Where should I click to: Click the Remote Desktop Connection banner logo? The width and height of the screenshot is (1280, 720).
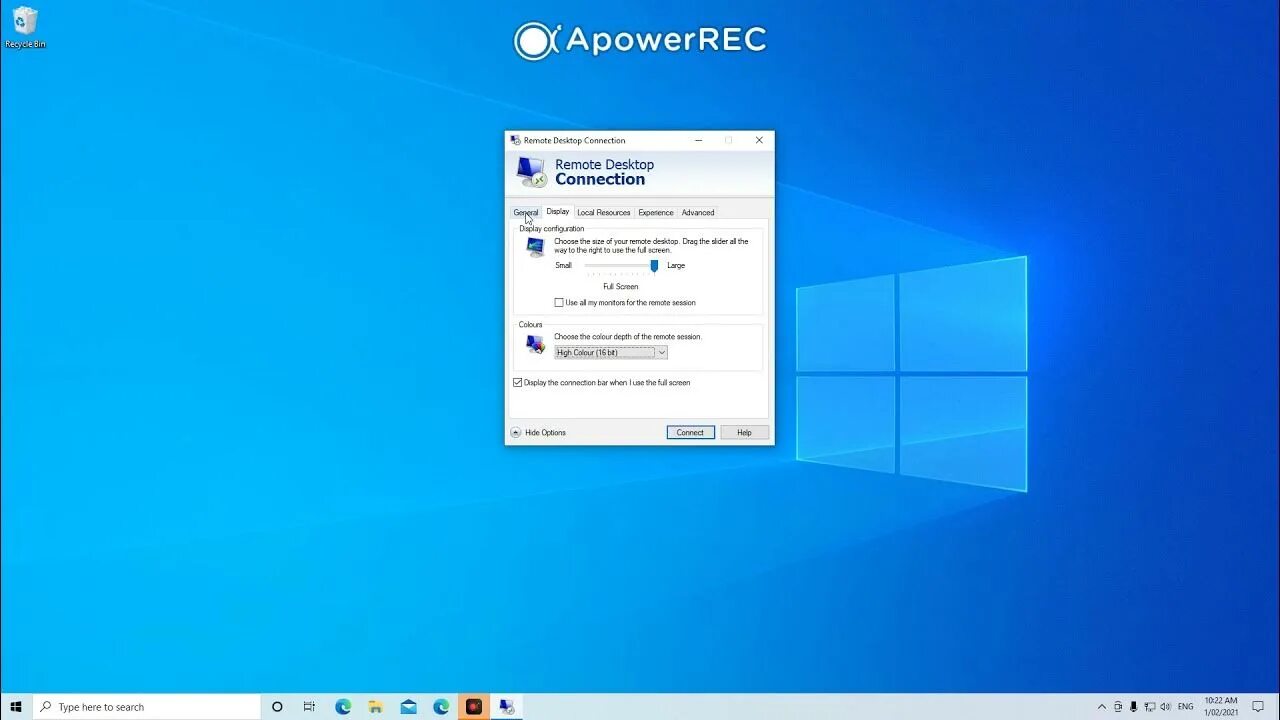point(532,172)
